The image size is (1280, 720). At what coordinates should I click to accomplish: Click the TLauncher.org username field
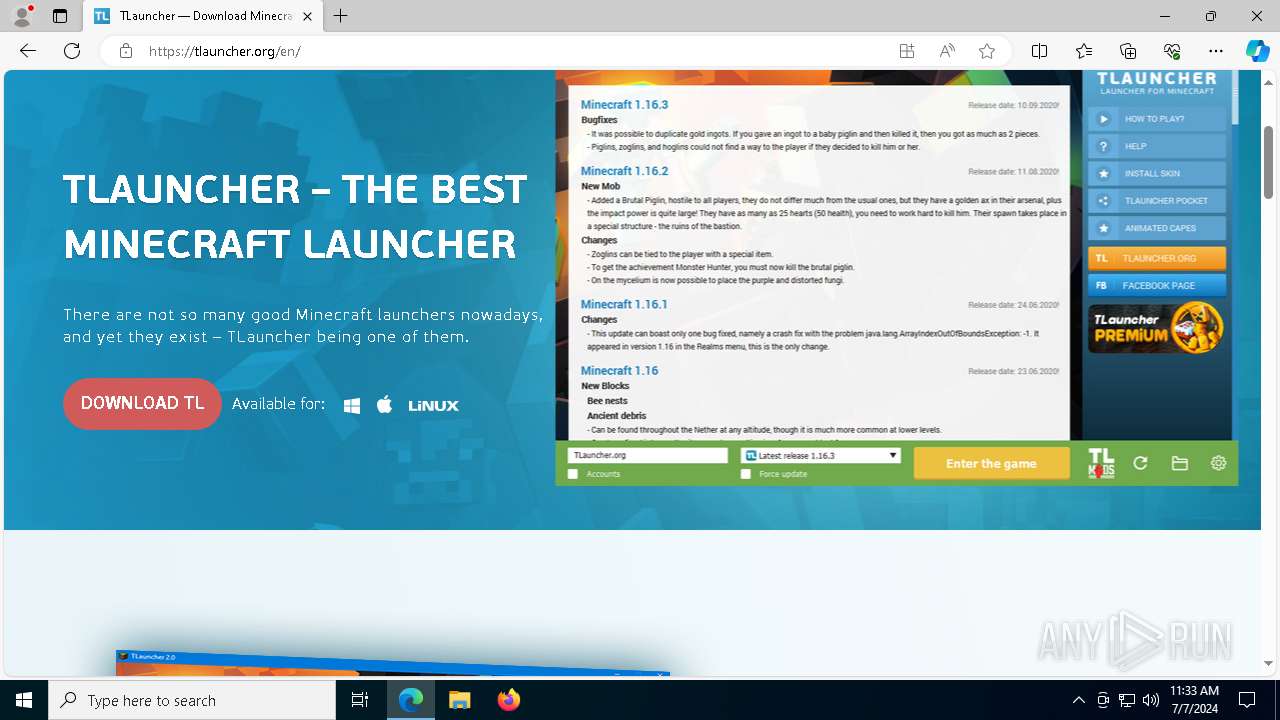click(648, 455)
